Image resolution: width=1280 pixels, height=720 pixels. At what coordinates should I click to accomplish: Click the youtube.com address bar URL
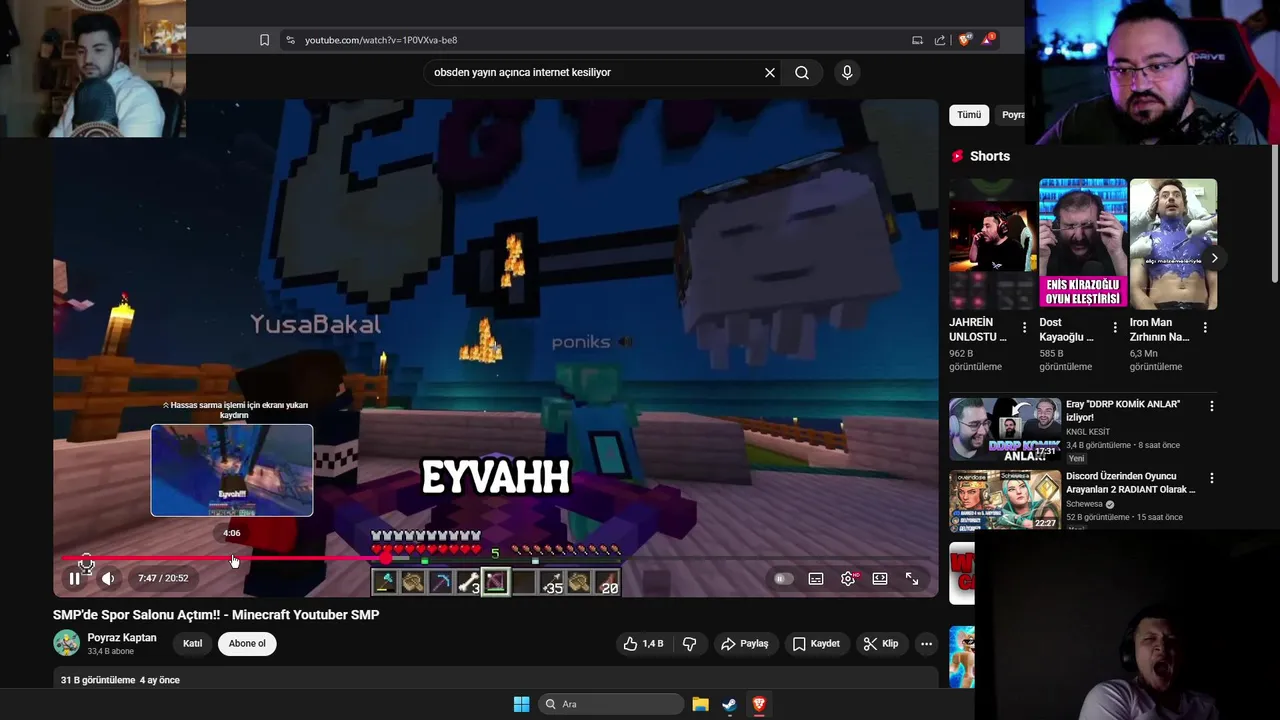[x=381, y=40]
